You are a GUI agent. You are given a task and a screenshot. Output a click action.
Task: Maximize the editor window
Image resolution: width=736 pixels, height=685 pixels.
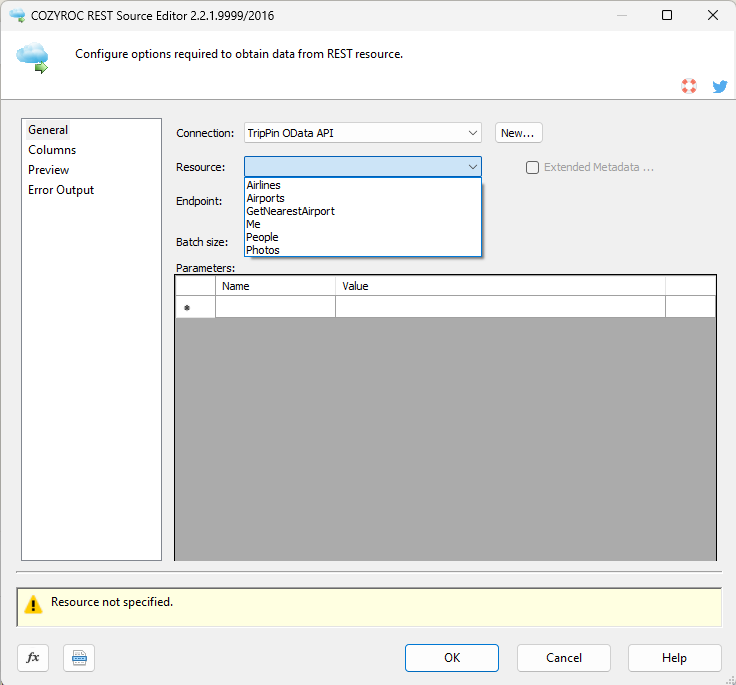click(x=667, y=15)
